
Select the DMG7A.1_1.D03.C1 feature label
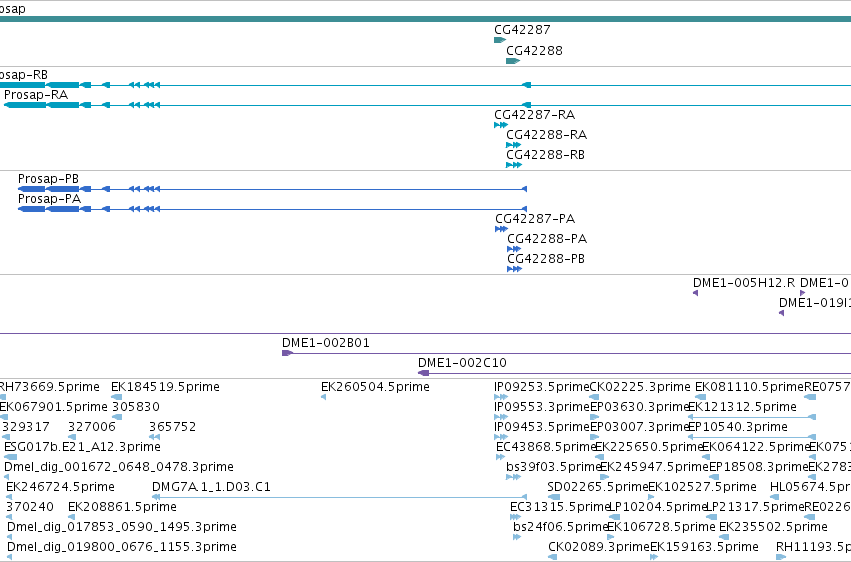point(211,487)
